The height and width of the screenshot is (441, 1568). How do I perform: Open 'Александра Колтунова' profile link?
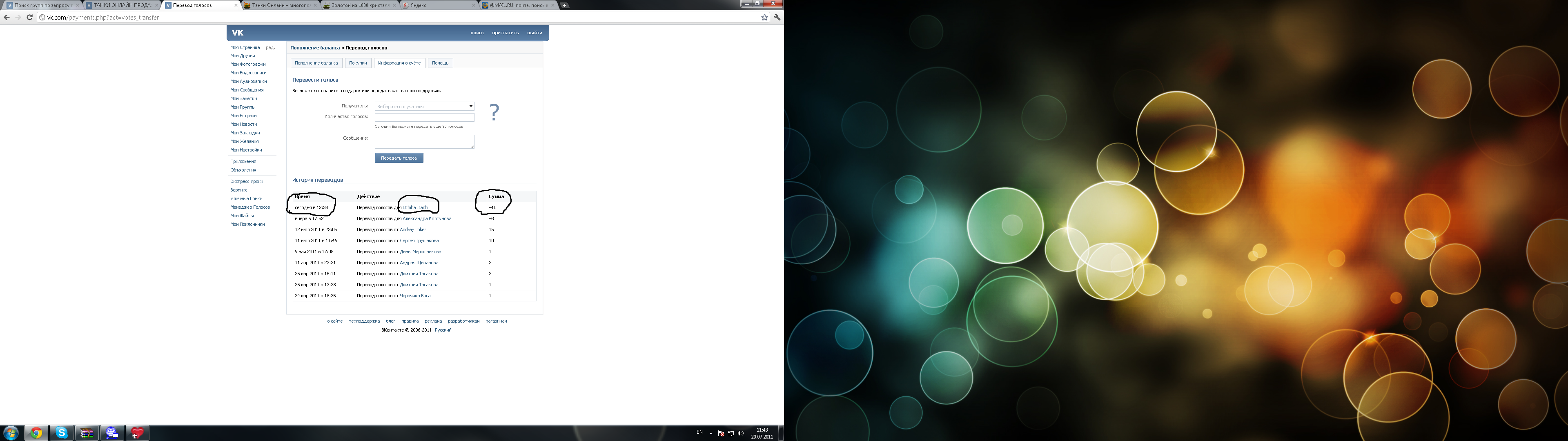427,219
